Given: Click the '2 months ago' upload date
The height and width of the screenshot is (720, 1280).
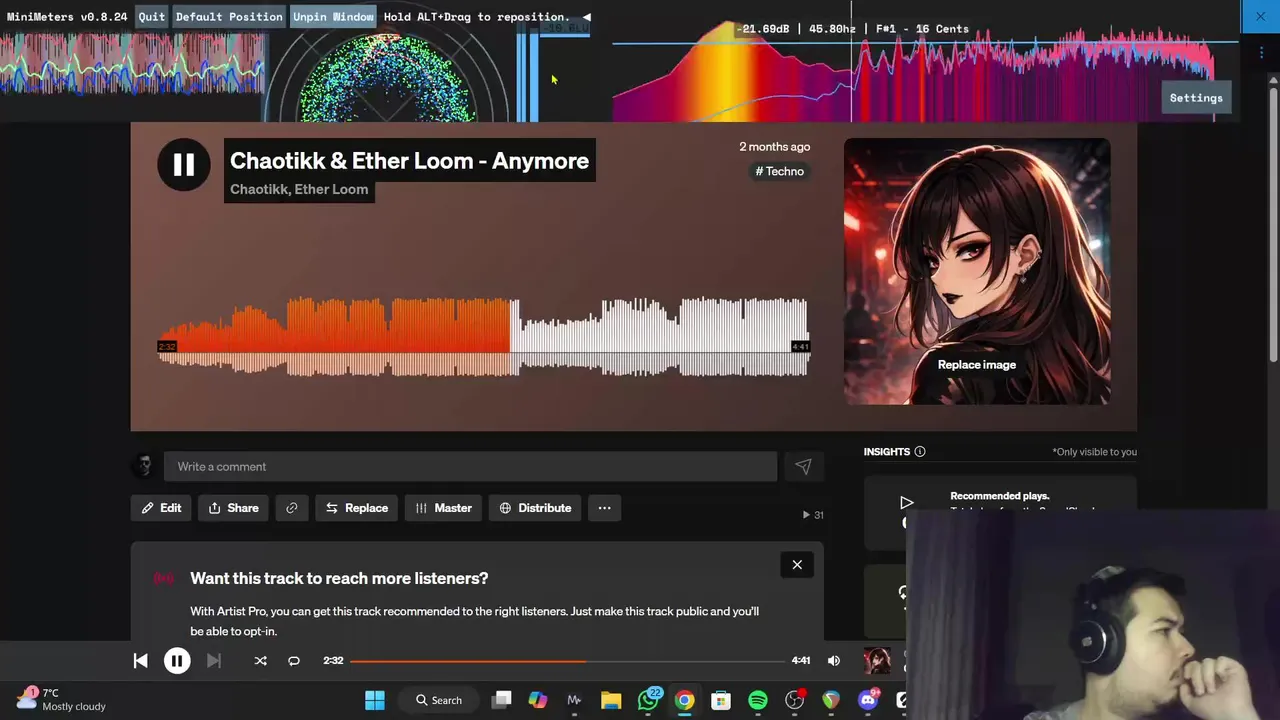Looking at the screenshot, I should (775, 147).
